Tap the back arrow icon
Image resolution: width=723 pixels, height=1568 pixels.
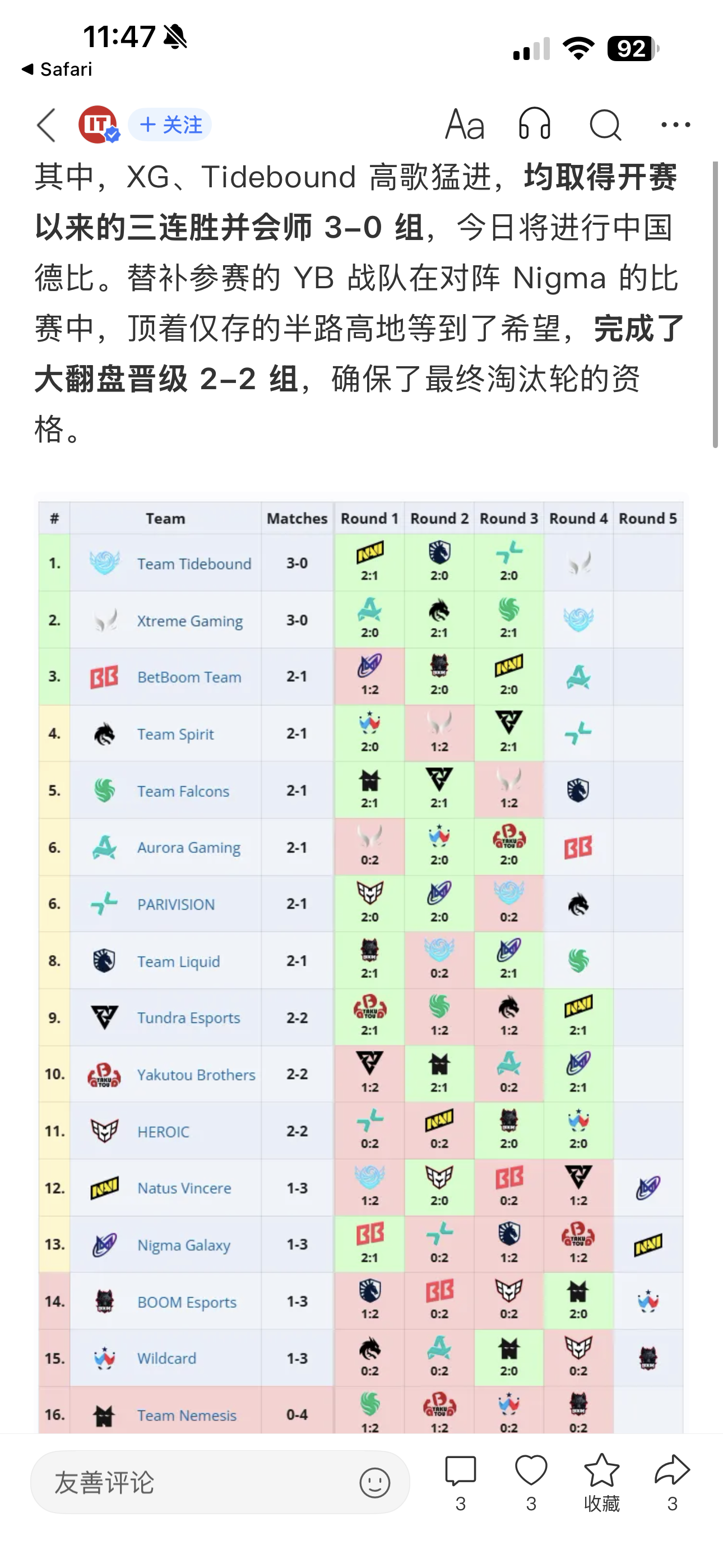(x=47, y=126)
